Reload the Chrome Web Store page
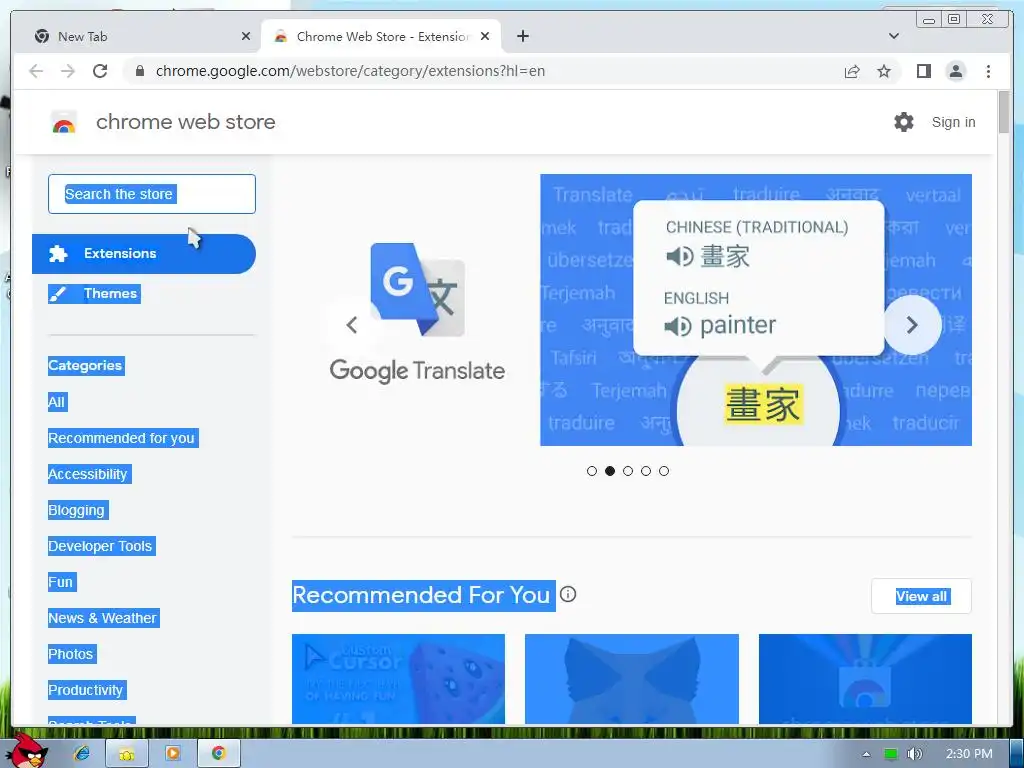The width and height of the screenshot is (1024, 768). click(100, 71)
